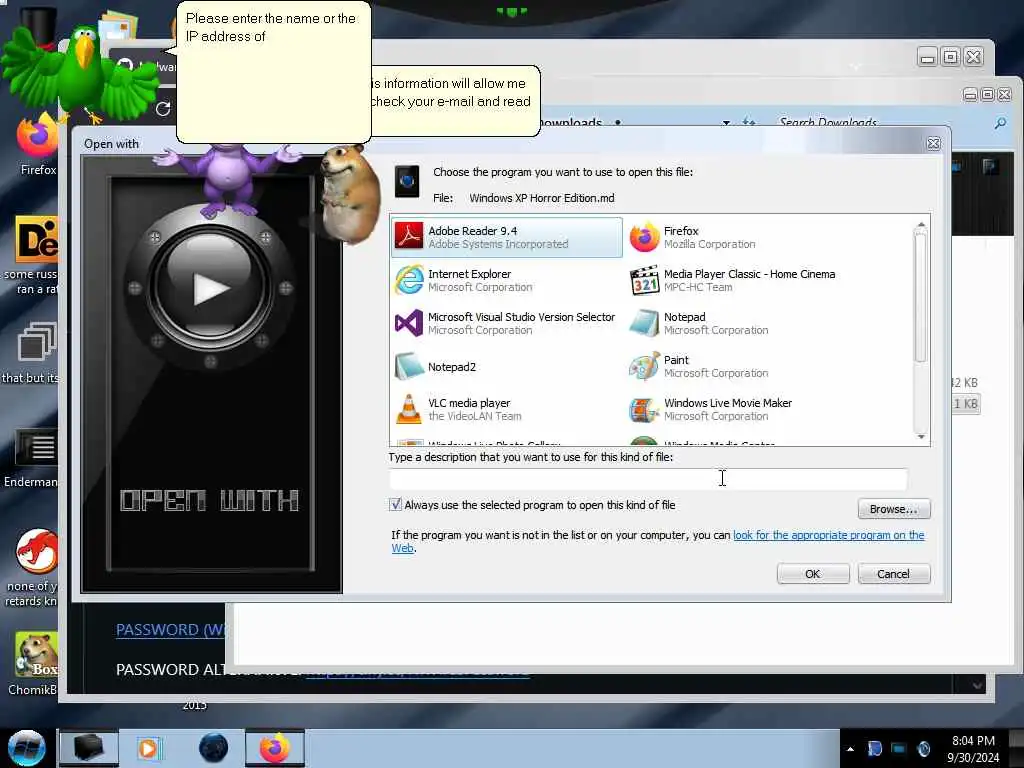The width and height of the screenshot is (1024, 768).
Task: Click scroll up arrow of program list
Action: click(x=921, y=225)
